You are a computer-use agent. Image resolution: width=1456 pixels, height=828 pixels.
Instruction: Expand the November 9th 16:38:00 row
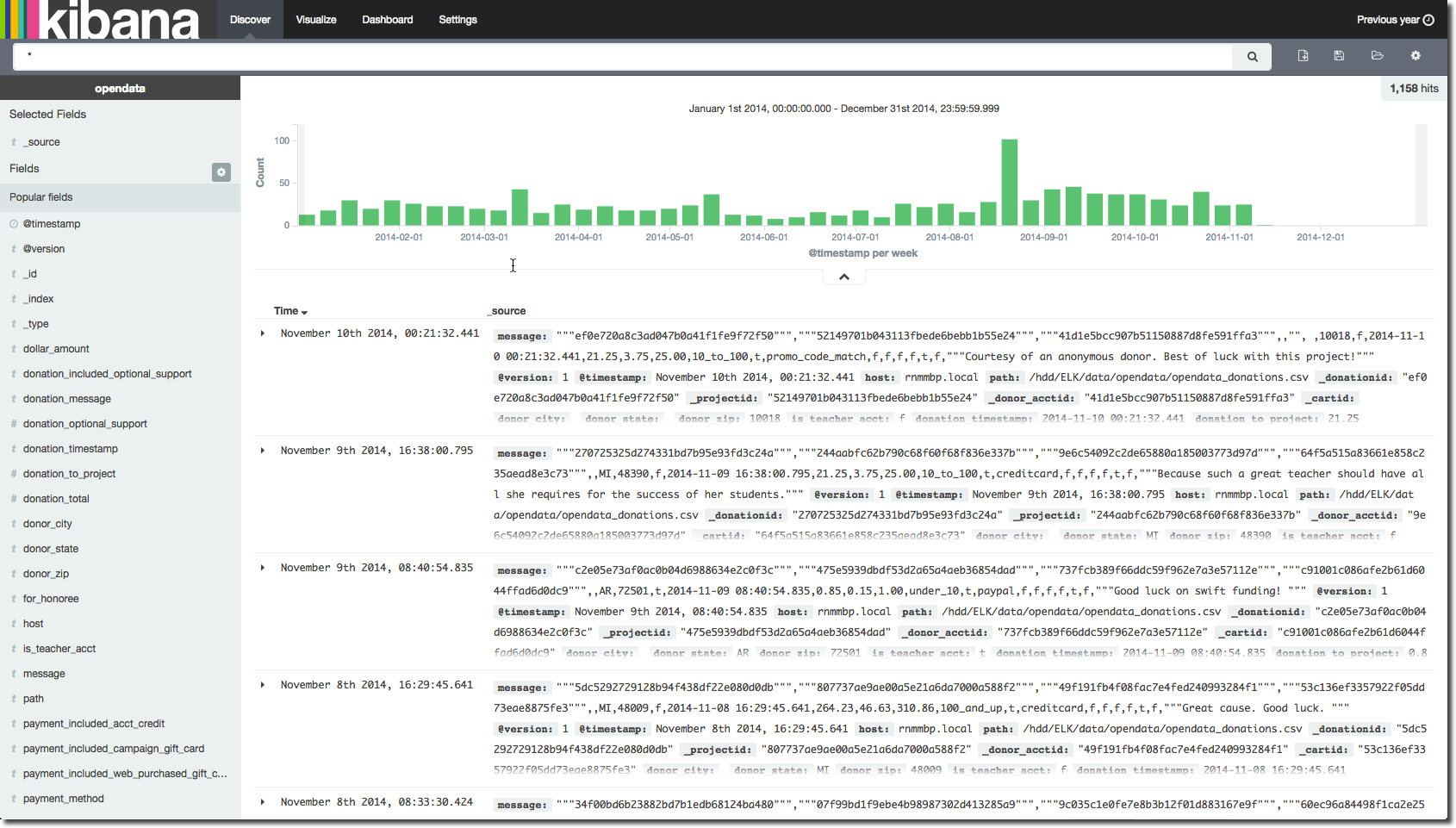[x=263, y=451]
